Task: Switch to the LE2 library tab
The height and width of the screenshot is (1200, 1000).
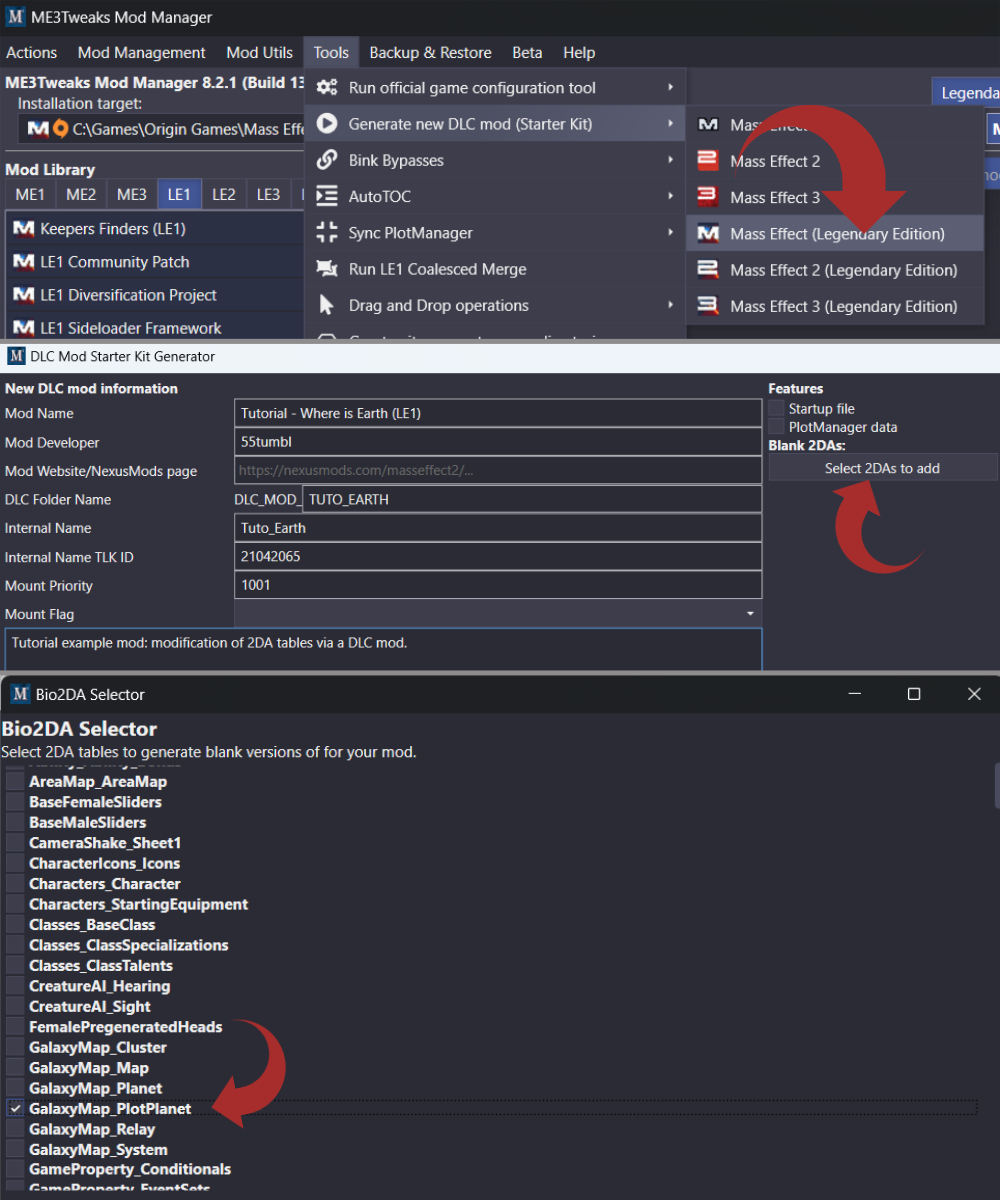Action: 224,194
